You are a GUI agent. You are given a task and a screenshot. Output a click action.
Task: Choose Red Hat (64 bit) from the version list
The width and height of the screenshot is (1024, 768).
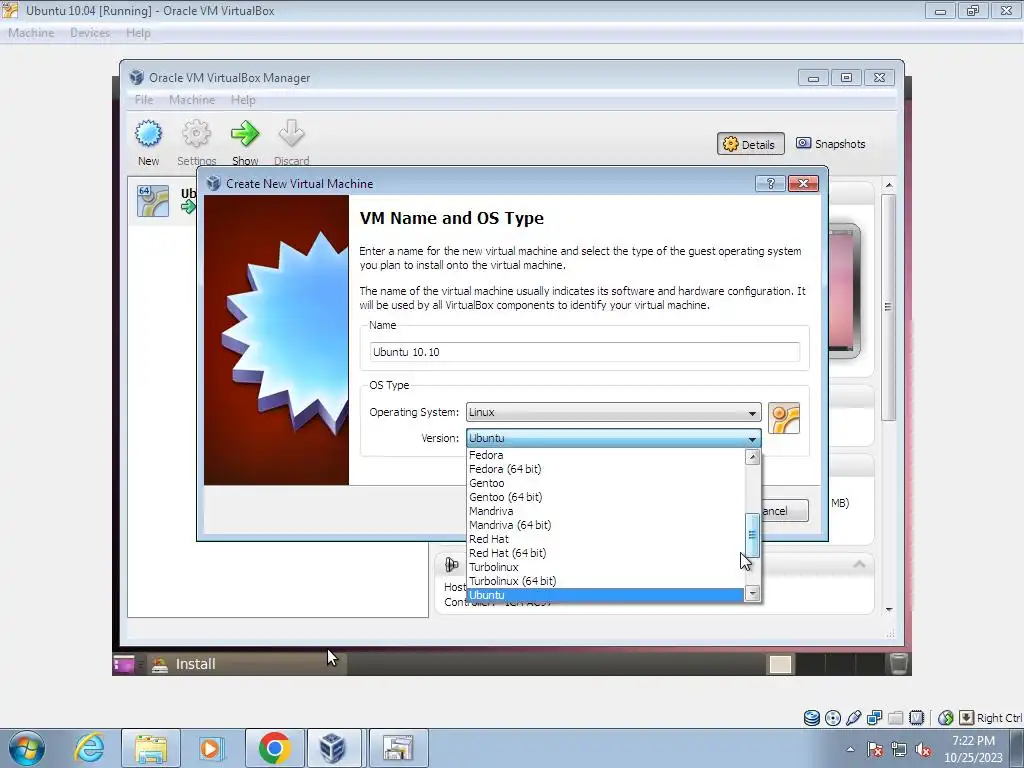(x=605, y=553)
